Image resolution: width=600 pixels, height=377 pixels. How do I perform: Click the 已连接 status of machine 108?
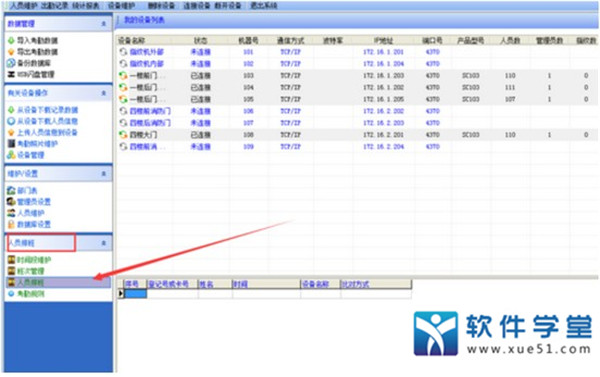(x=201, y=135)
